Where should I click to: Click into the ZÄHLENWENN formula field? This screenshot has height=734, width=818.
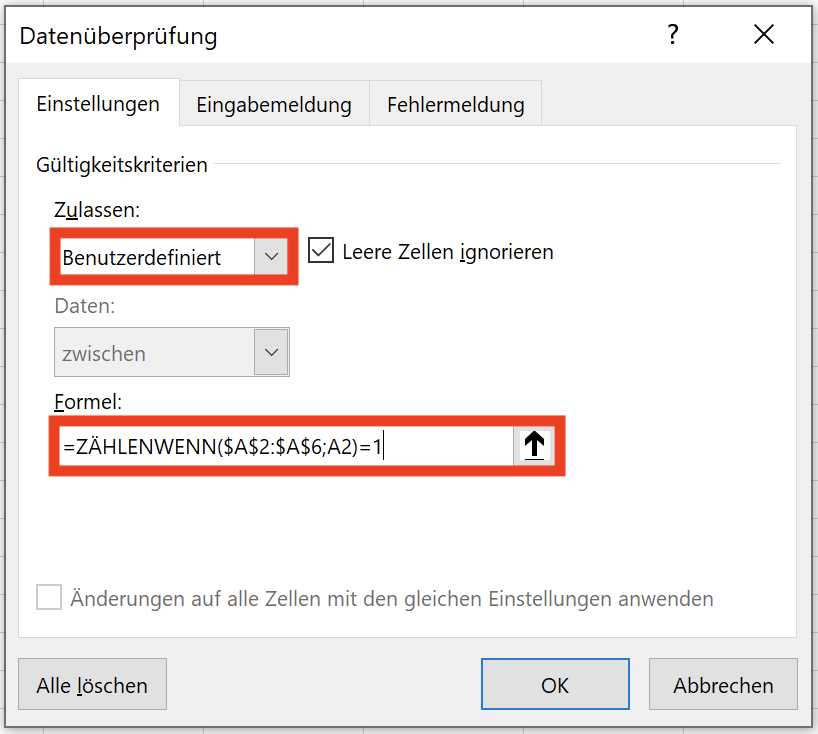pyautogui.click(x=286, y=447)
